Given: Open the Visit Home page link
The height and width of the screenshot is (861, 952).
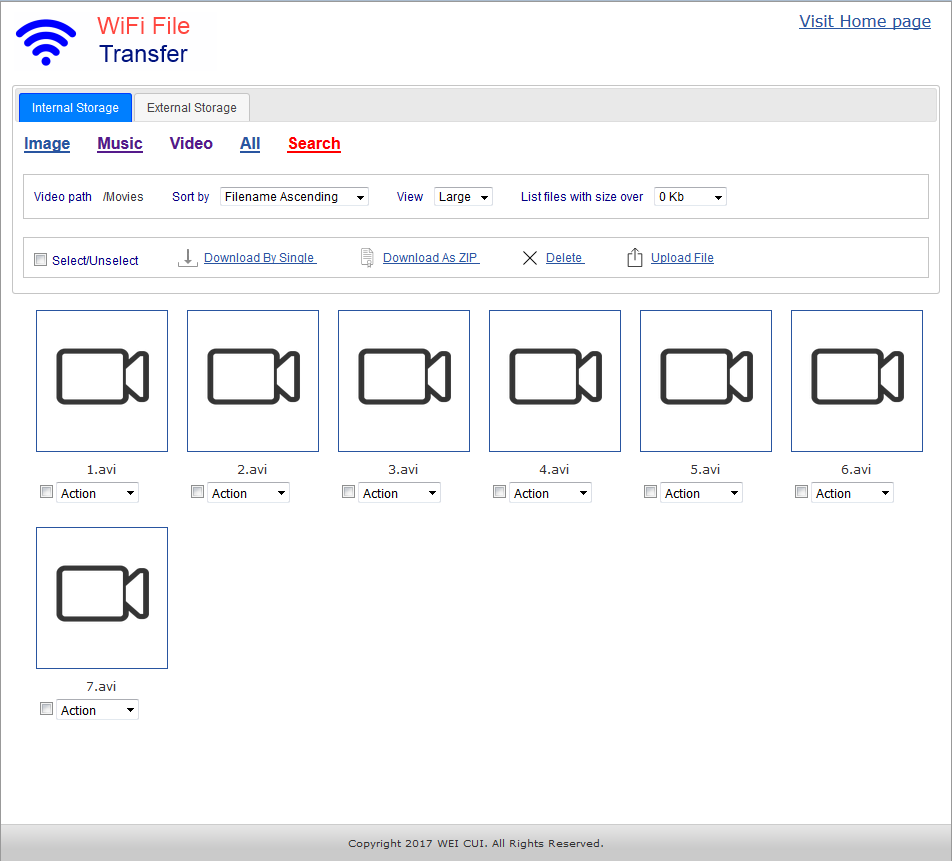Looking at the screenshot, I should 864,22.
